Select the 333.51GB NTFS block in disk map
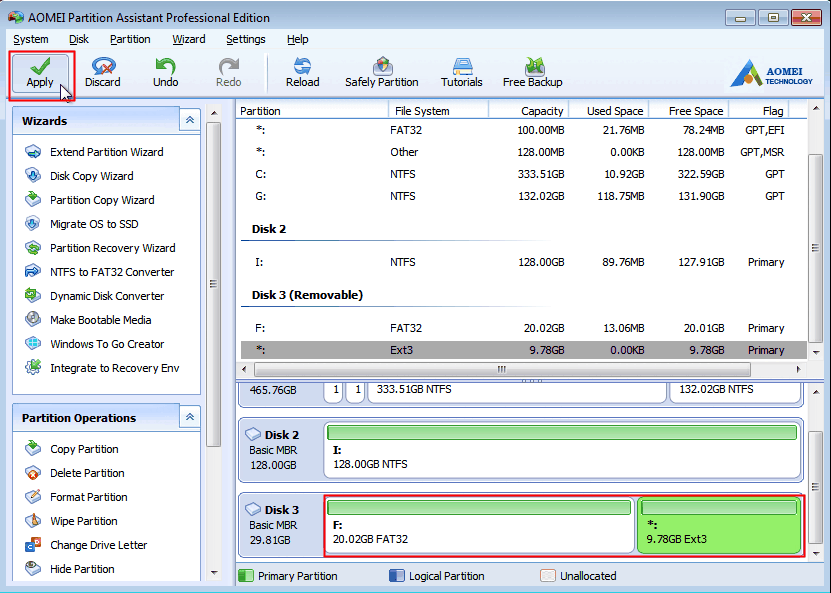Viewport: 831px width, 593px height. pos(517,391)
